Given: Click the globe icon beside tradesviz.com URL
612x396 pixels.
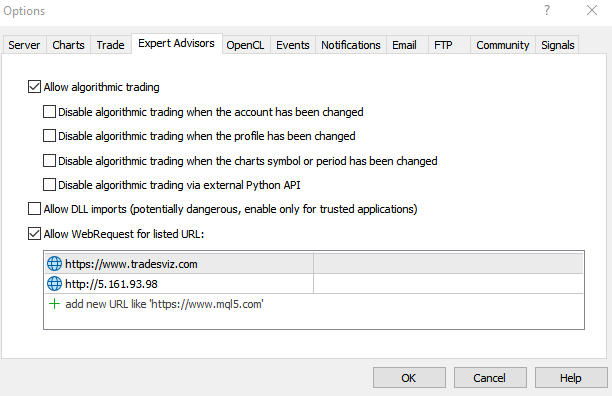Looking at the screenshot, I should click(x=54, y=264).
